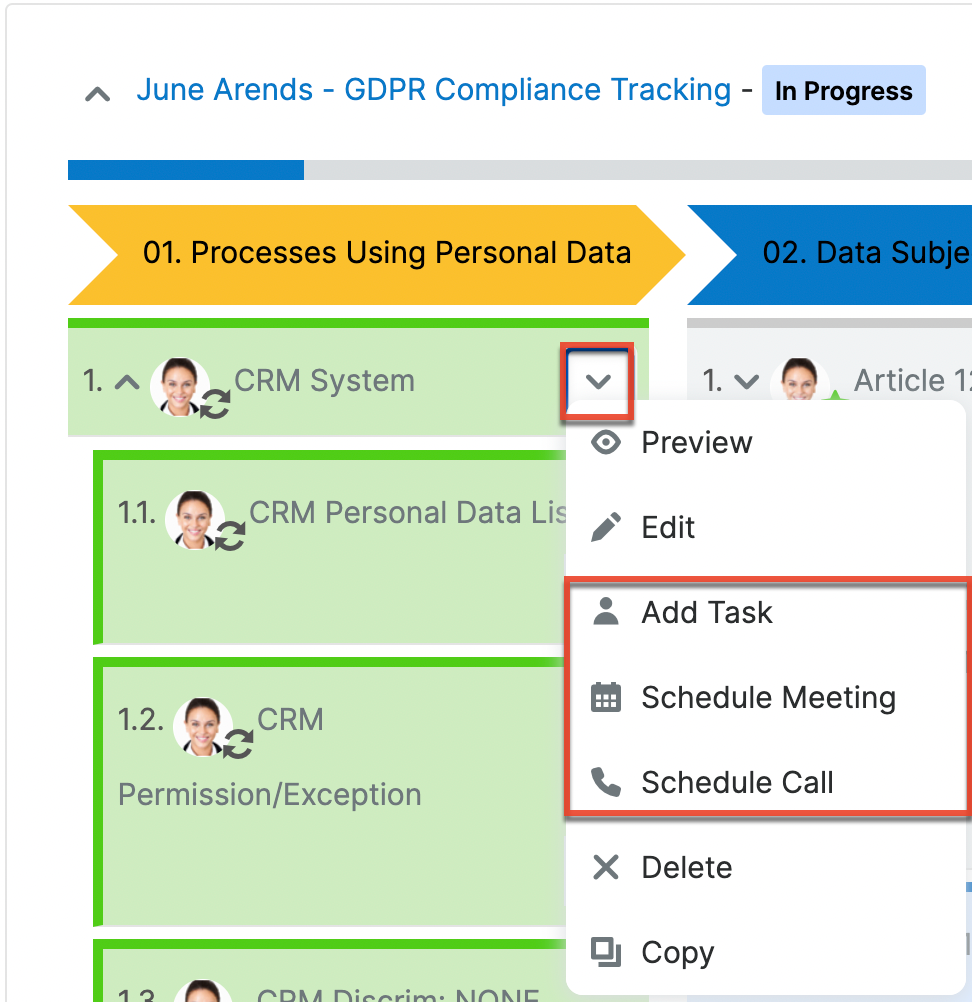Click the CRM Permission/Exception avatar
This screenshot has height=1002, width=972.
click(203, 726)
